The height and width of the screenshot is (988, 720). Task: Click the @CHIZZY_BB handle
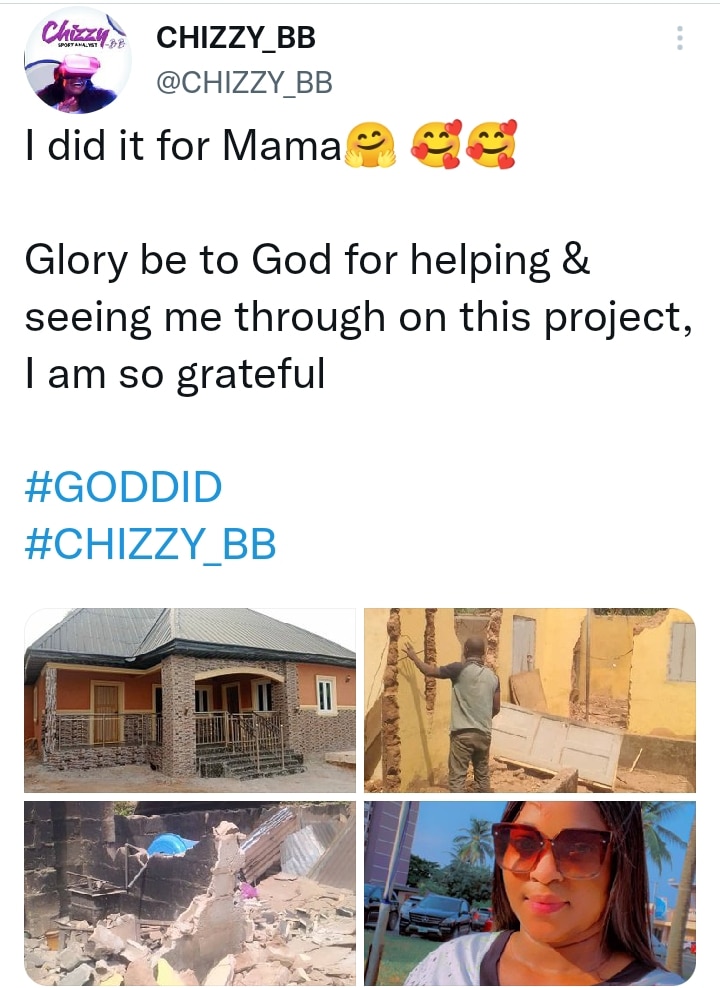point(244,84)
